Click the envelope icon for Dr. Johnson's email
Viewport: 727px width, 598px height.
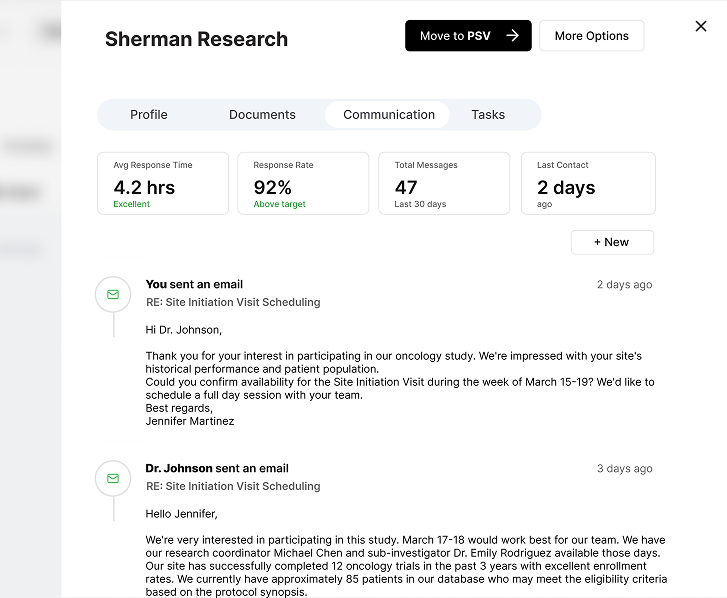[x=113, y=478]
